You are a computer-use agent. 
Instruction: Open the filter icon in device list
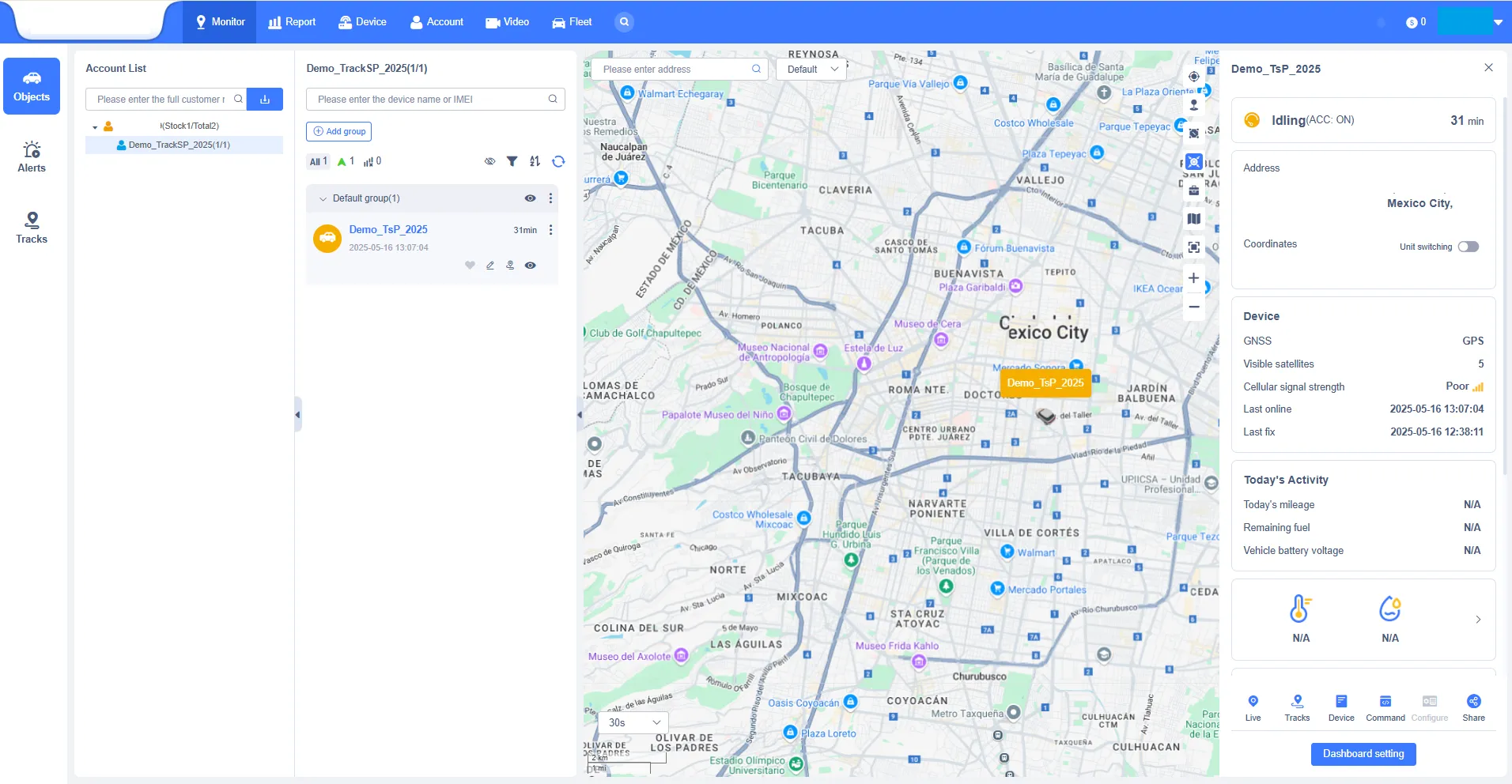(512, 161)
